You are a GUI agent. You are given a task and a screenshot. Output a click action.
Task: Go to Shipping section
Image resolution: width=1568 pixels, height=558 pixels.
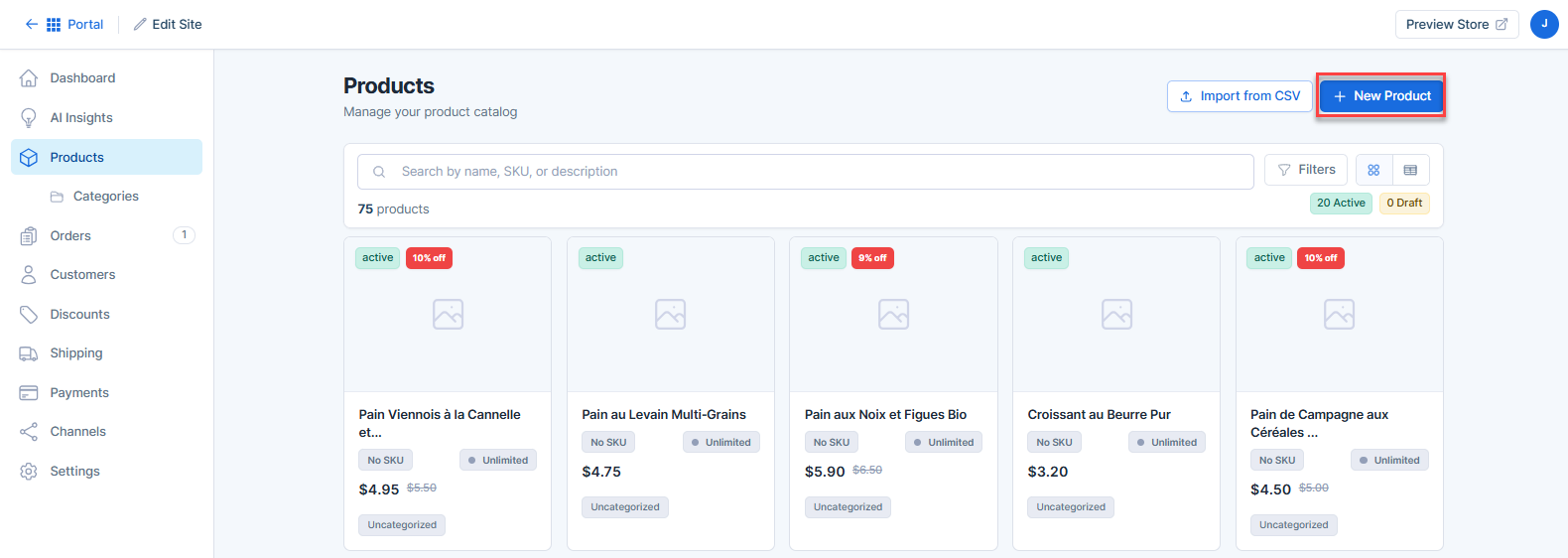coord(106,353)
